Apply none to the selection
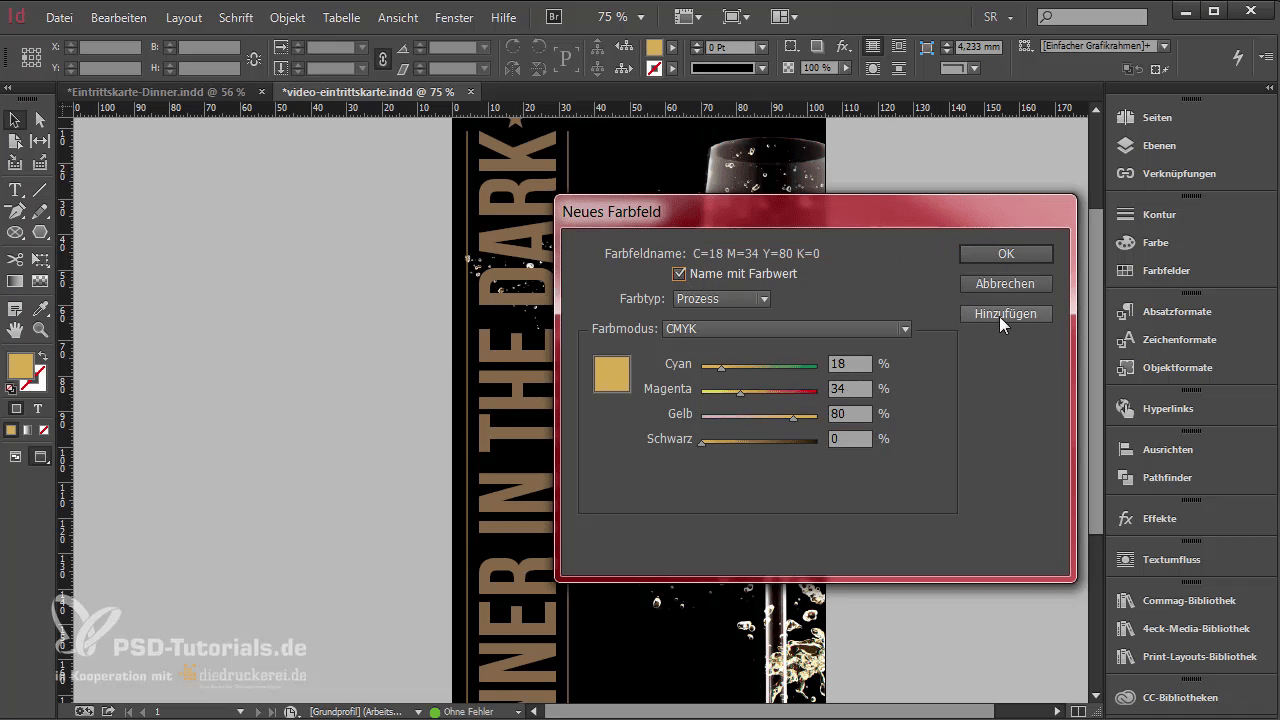The height and width of the screenshot is (720, 1280). pyautogui.click(x=42, y=430)
